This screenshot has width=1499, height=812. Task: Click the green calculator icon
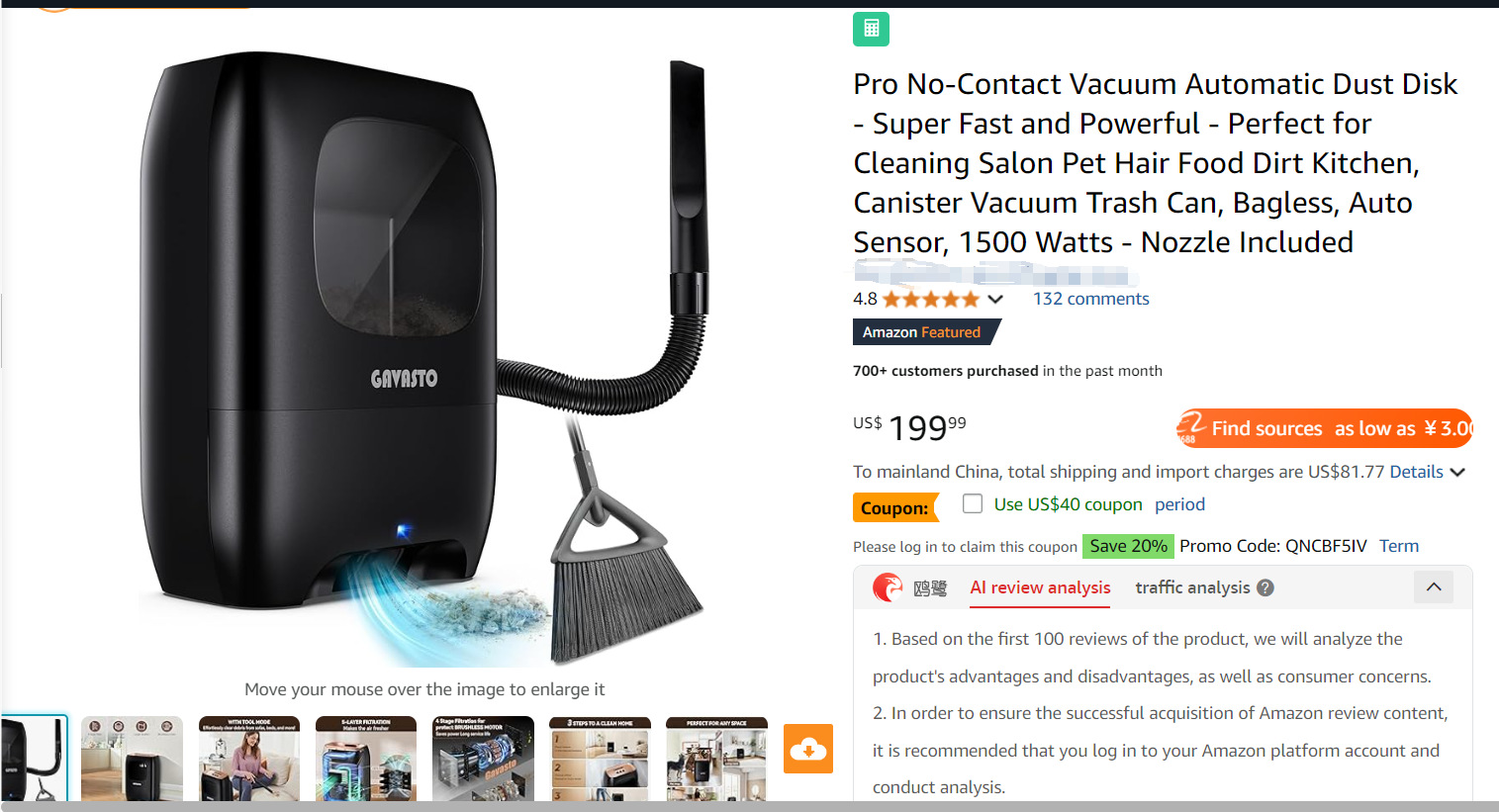871,29
